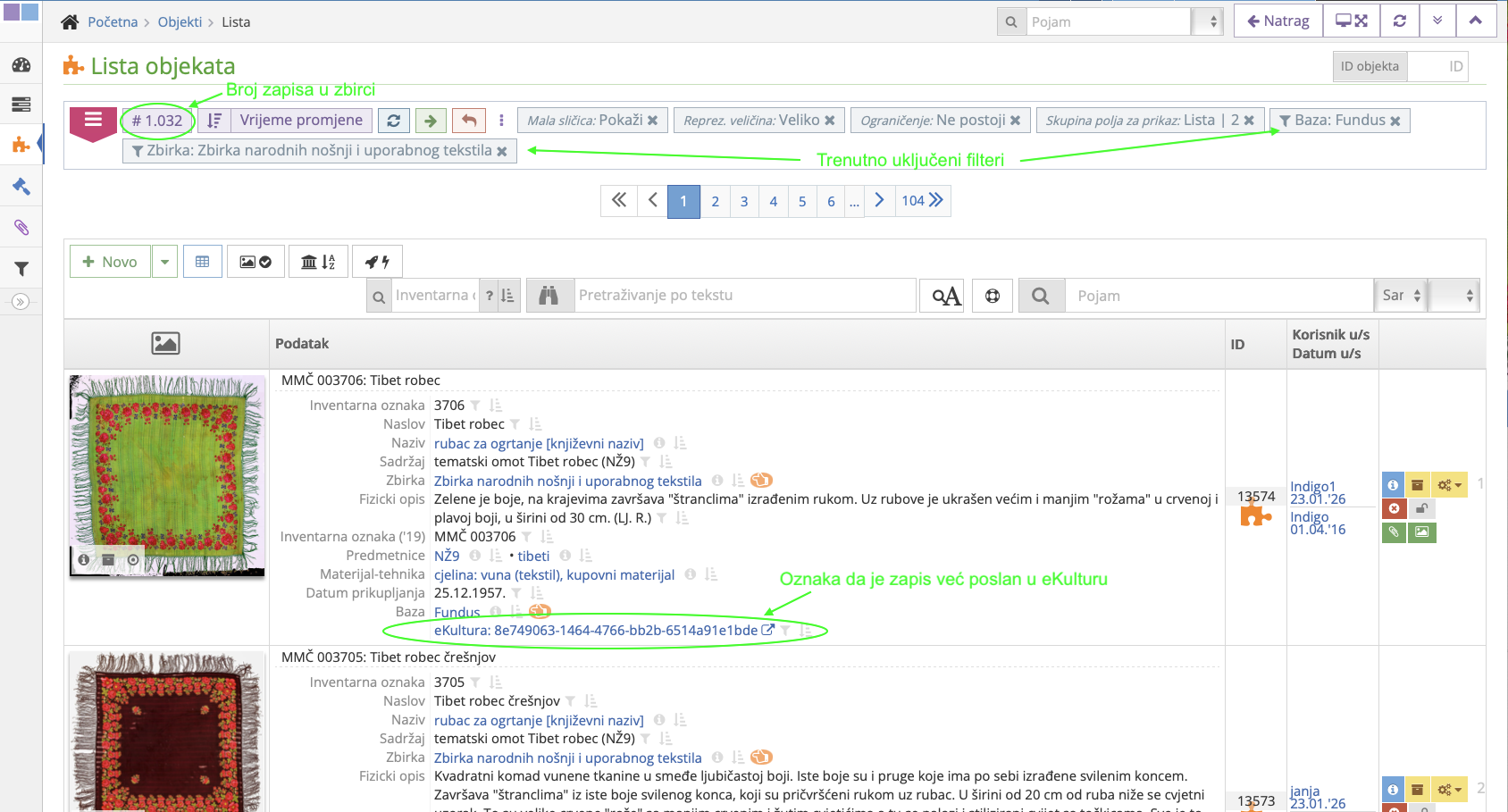Unlock record 13574 with the padlock toggle
1508x812 pixels.
point(1420,507)
